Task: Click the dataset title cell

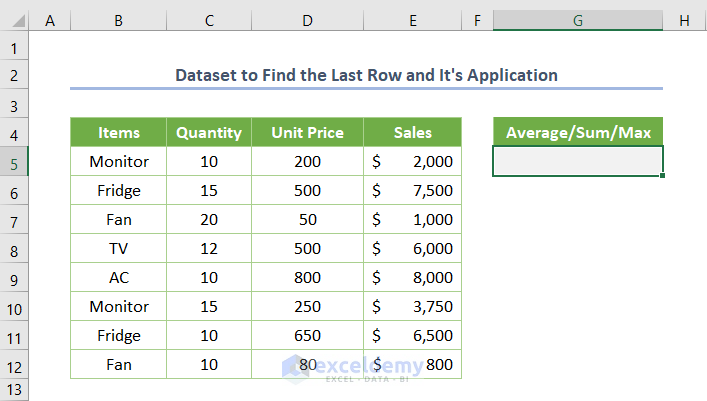Action: pyautogui.click(x=366, y=75)
